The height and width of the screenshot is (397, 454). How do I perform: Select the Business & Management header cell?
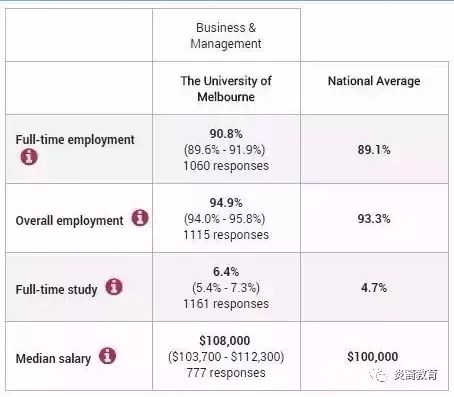[x=226, y=36]
